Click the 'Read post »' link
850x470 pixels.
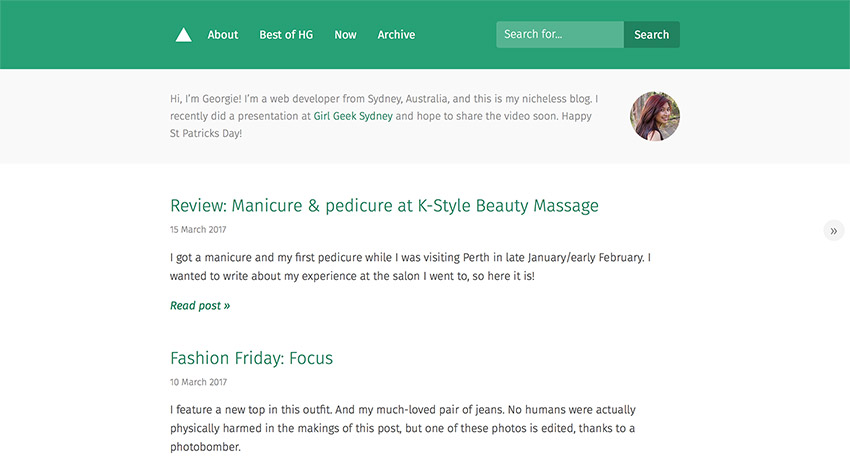pos(200,306)
